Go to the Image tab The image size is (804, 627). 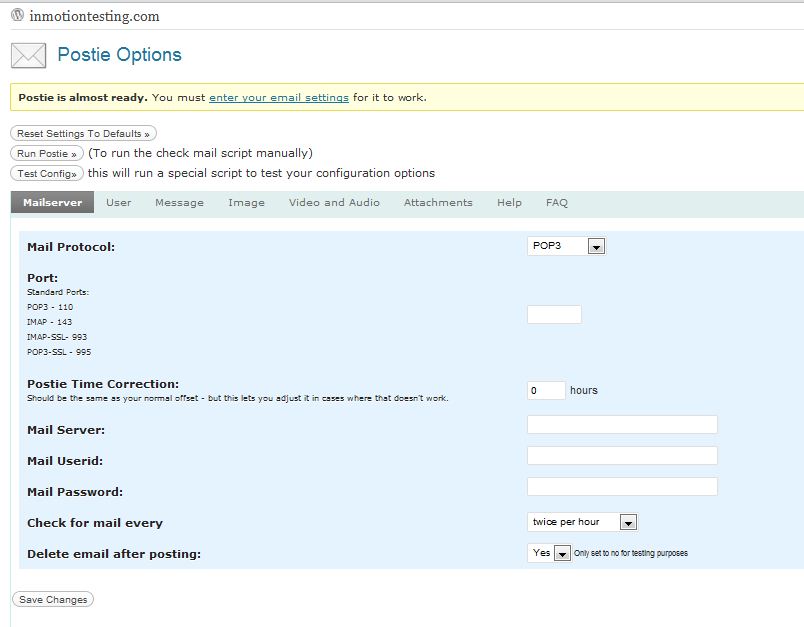click(x=246, y=202)
